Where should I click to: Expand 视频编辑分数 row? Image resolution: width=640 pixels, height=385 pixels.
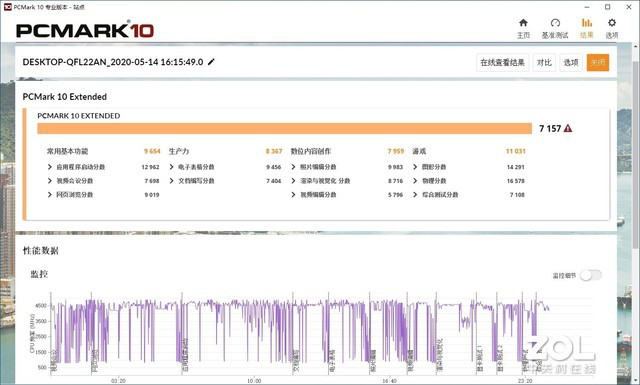(x=293, y=195)
